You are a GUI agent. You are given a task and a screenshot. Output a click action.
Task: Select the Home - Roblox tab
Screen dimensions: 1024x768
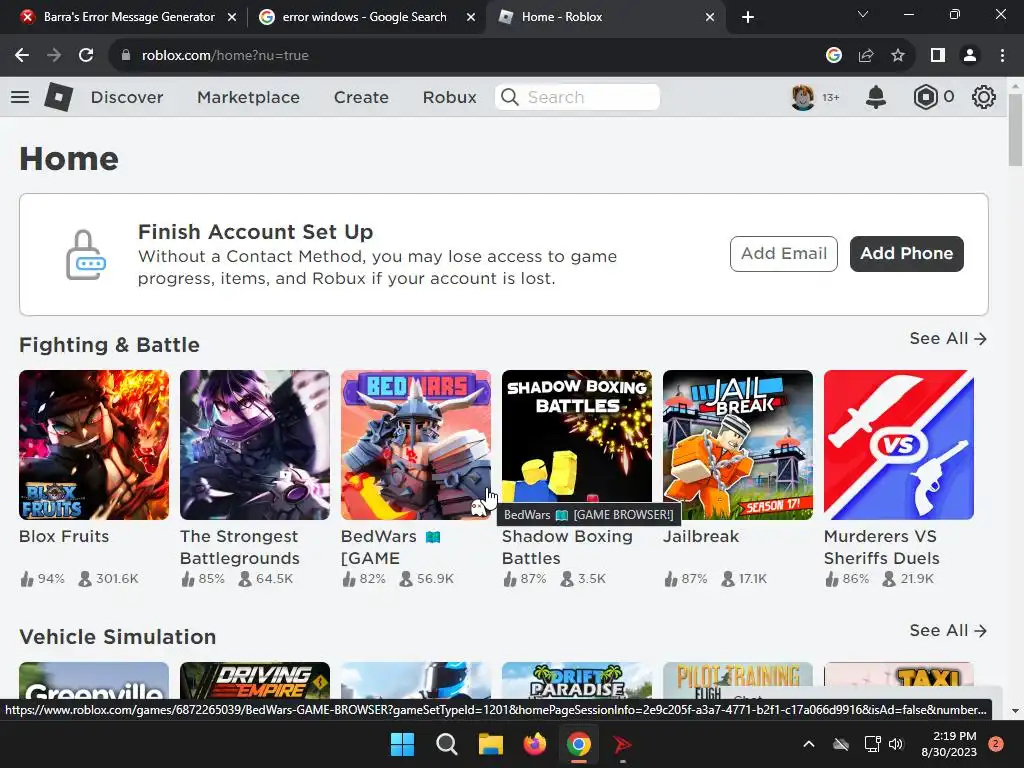point(605,17)
